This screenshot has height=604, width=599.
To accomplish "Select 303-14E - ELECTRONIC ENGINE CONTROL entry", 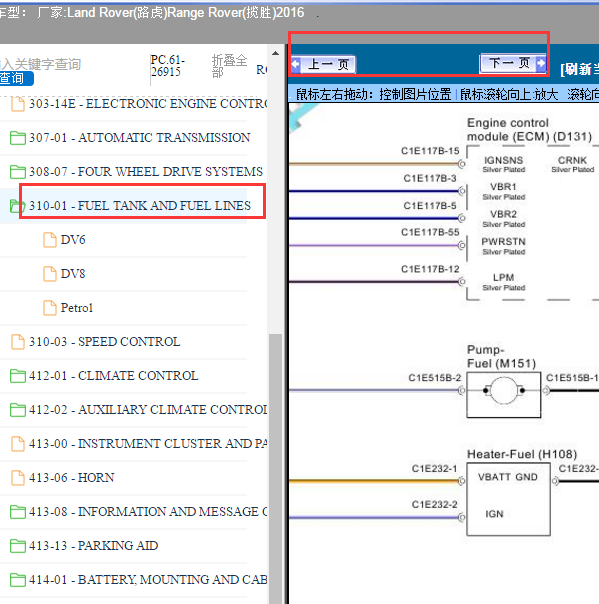I will pos(148,104).
